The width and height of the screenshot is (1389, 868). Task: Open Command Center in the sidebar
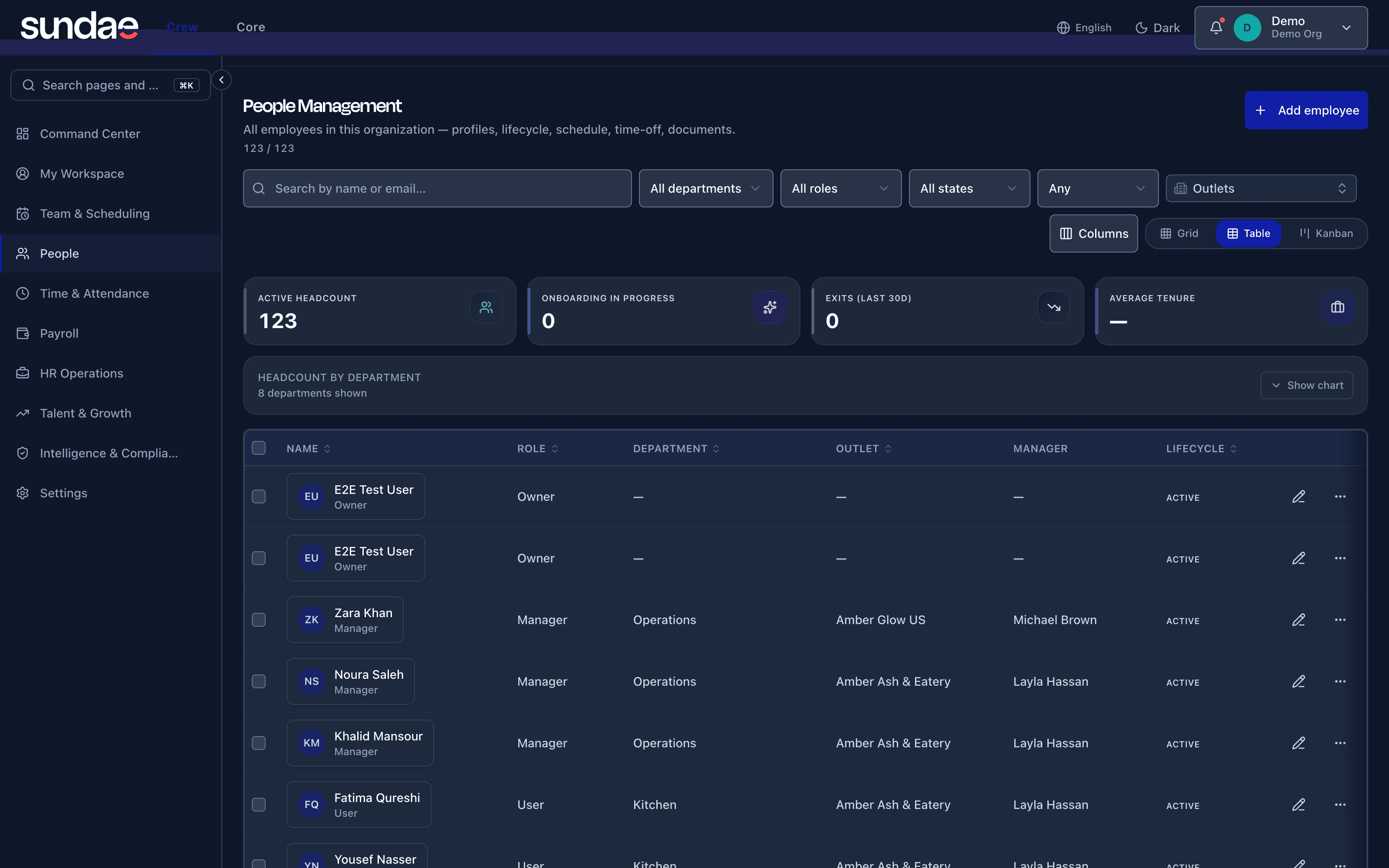click(x=111, y=134)
